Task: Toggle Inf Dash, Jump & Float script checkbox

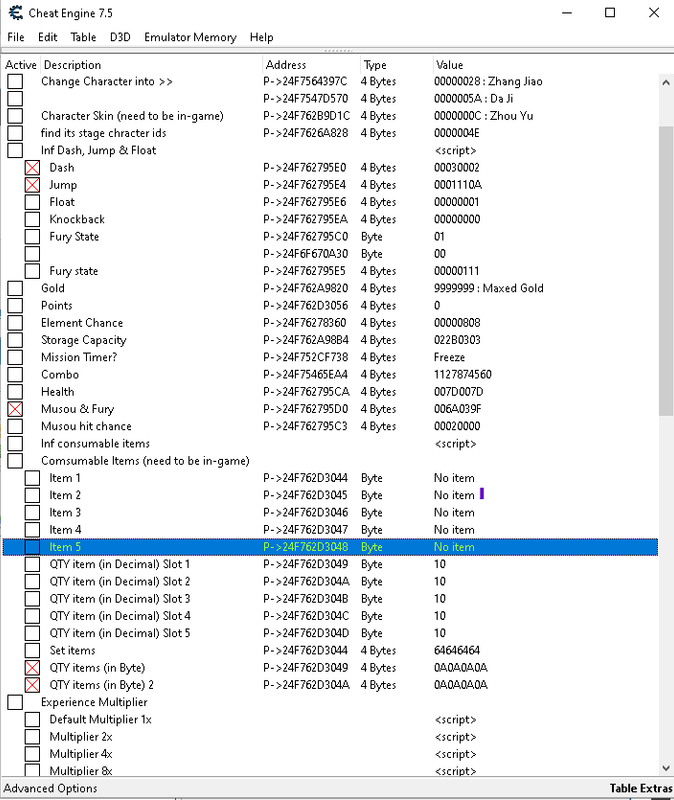Action: [x=15, y=151]
